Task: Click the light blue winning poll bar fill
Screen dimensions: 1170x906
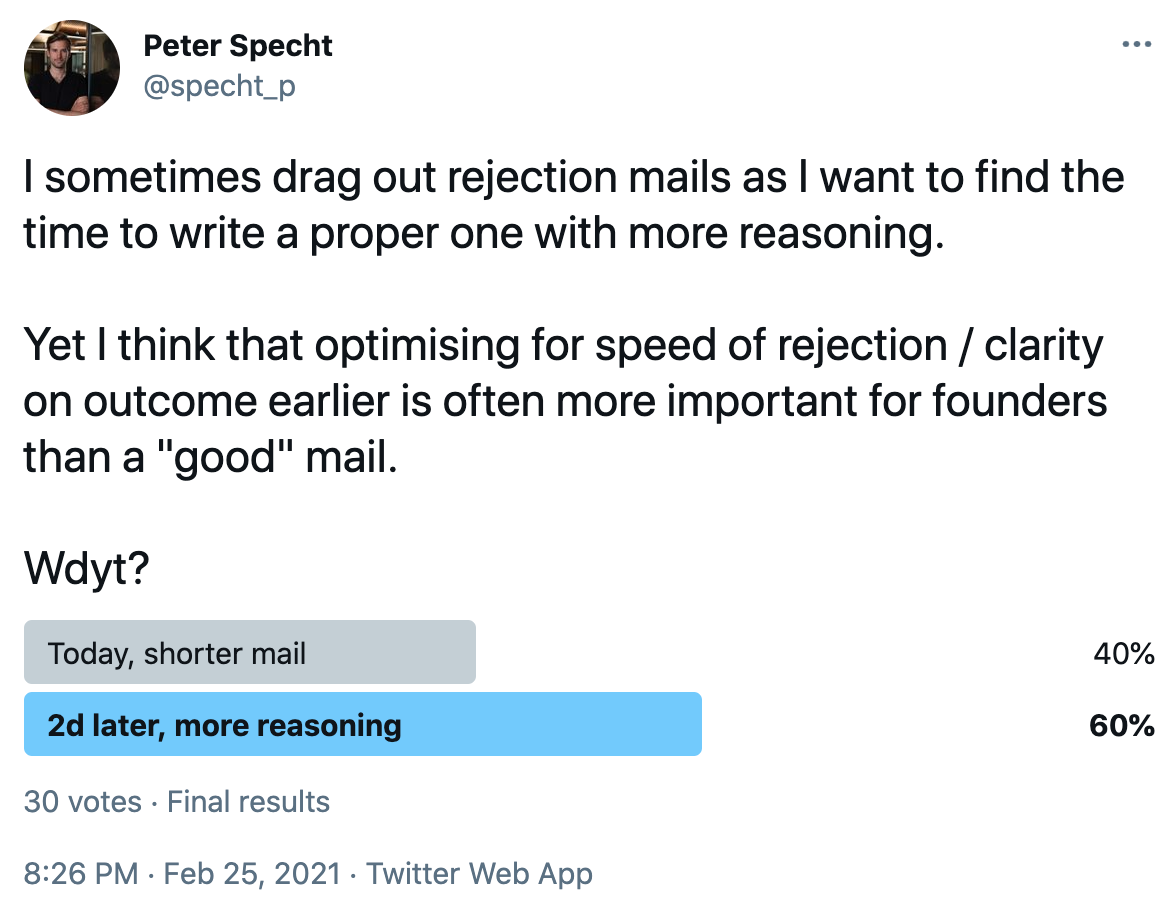Action: (363, 724)
